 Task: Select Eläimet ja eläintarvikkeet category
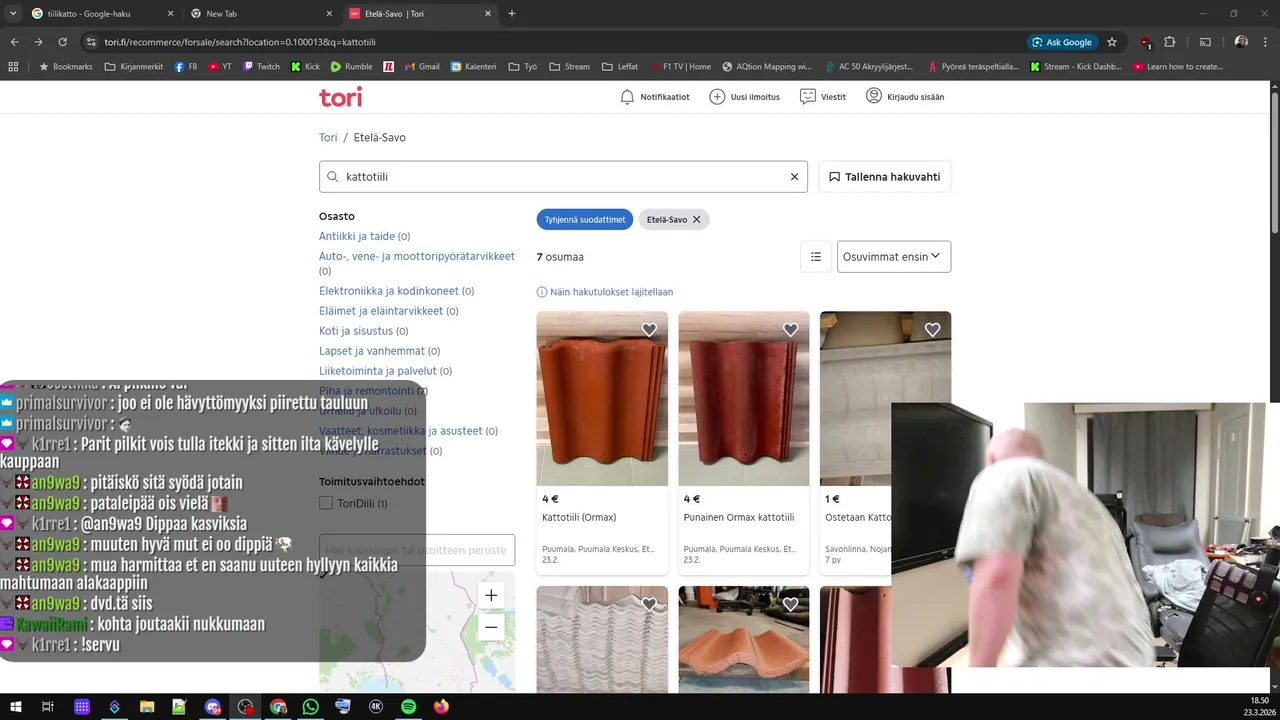(x=381, y=311)
